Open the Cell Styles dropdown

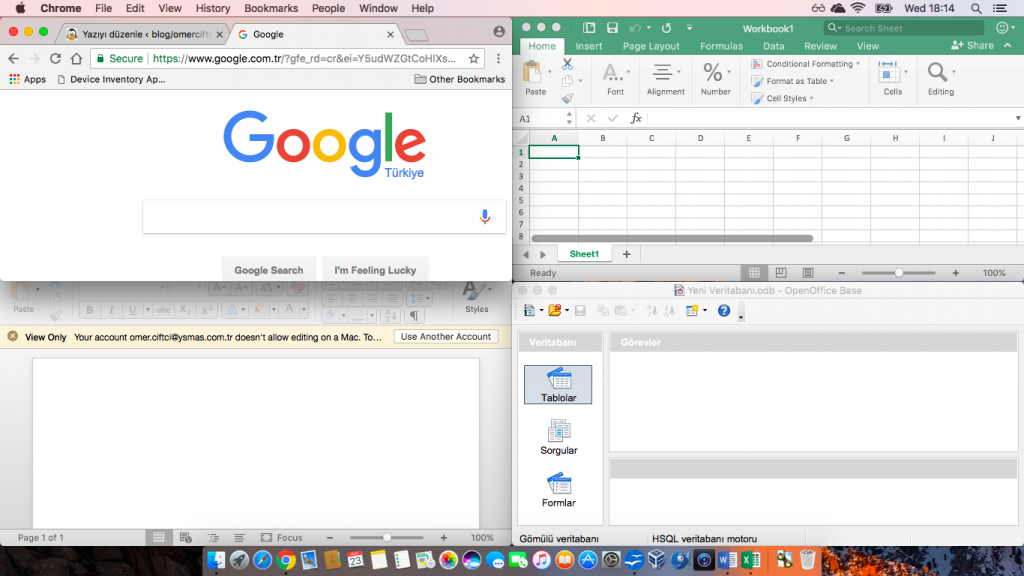(786, 98)
